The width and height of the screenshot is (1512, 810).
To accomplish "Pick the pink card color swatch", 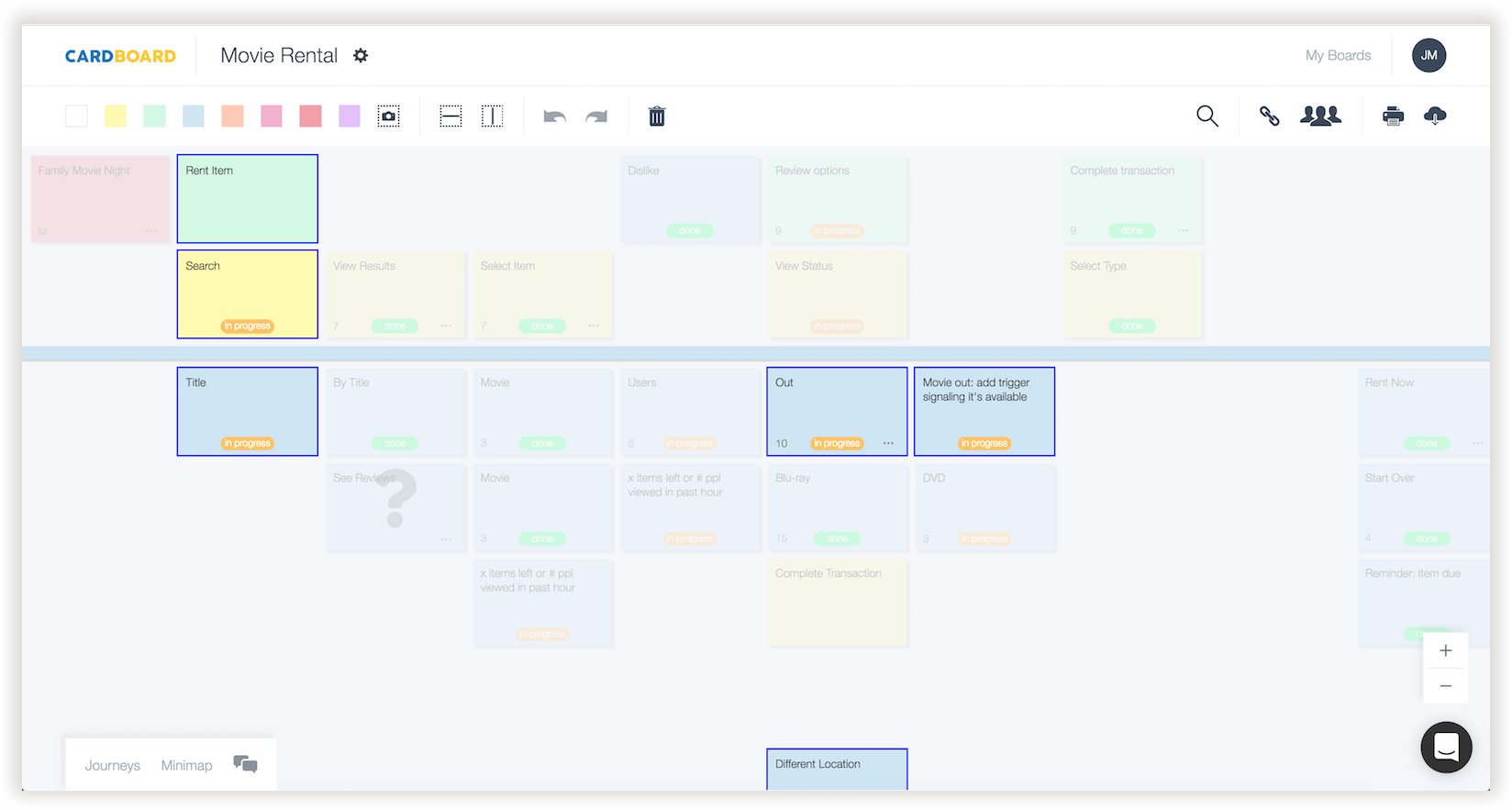I will coord(272,116).
